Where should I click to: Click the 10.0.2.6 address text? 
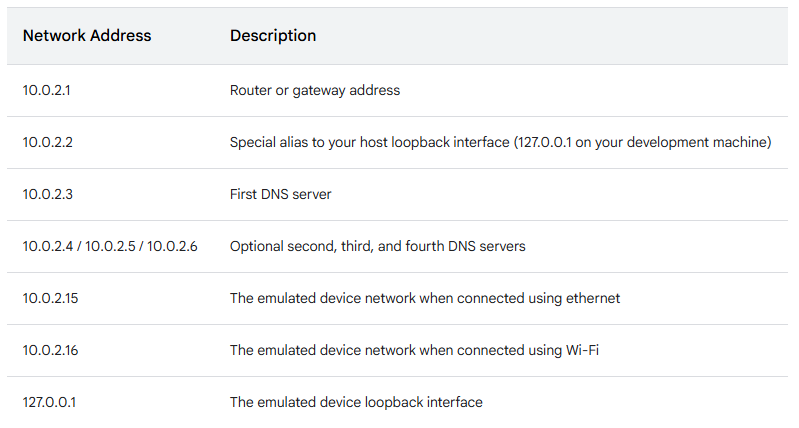click(172, 246)
